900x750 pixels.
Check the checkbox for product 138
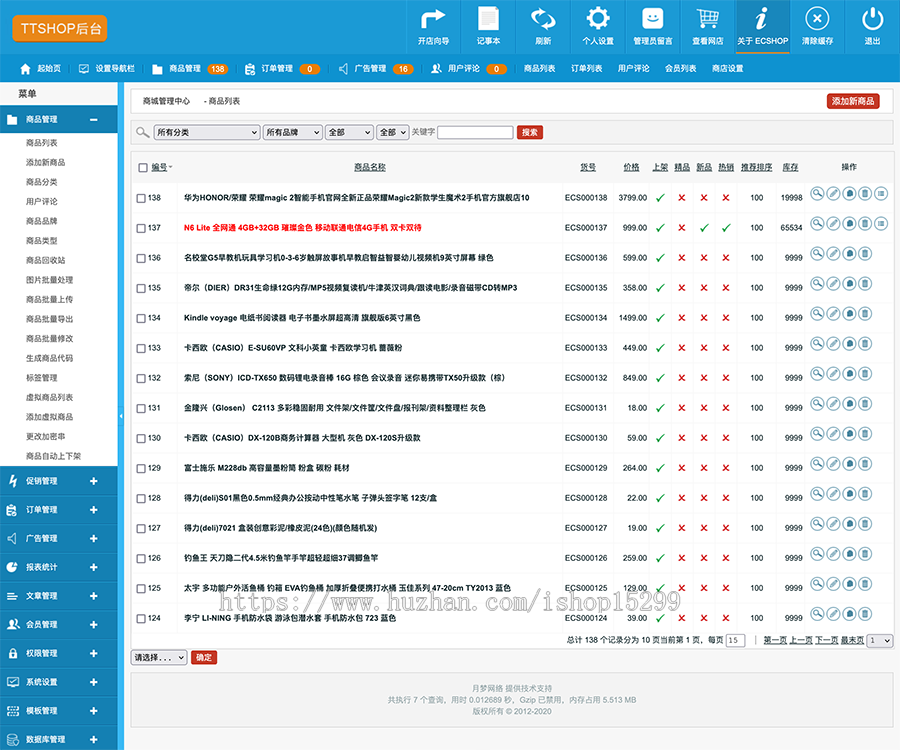141,198
